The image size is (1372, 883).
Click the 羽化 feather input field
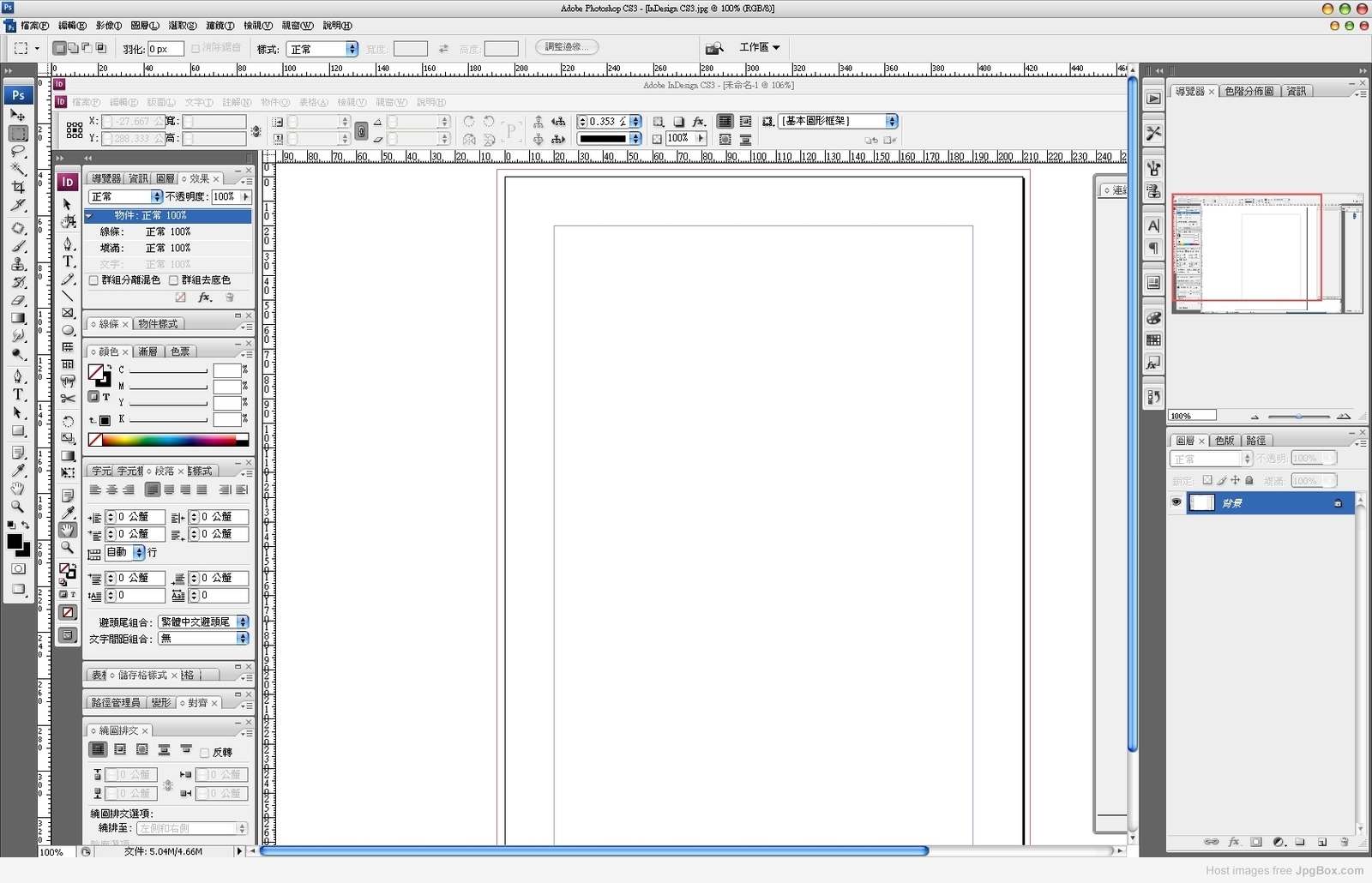pyautogui.click(x=165, y=49)
